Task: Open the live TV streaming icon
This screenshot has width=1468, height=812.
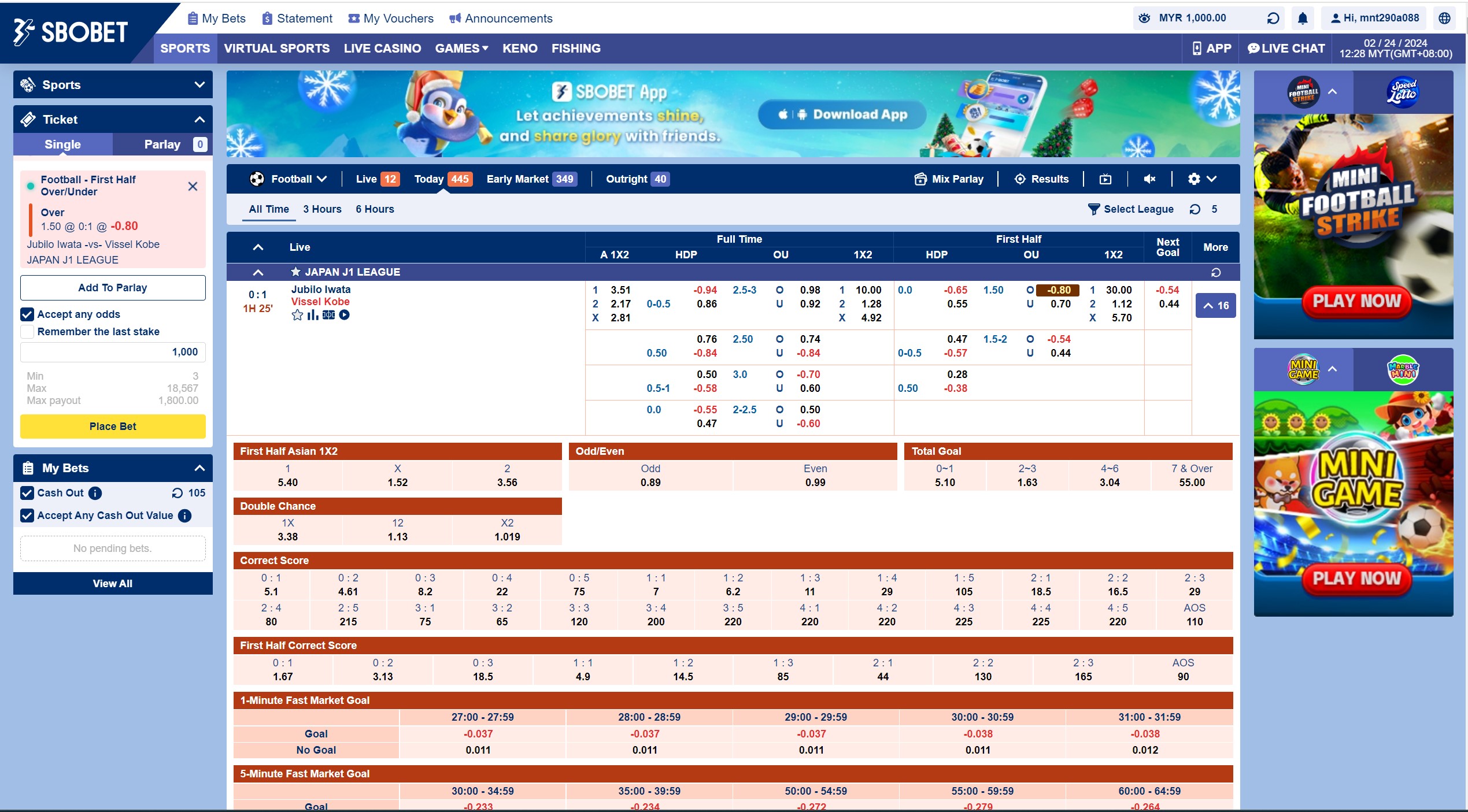Action: pyautogui.click(x=1105, y=179)
